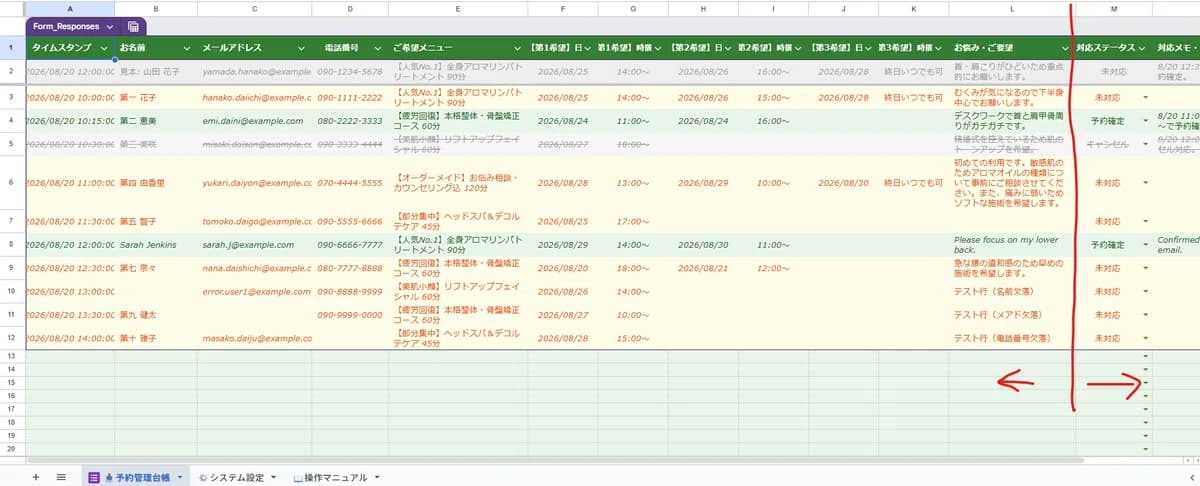Click the timestamp cell 2026/08/20 11:30:00
The width and height of the screenshot is (1200, 486).
pos(69,221)
